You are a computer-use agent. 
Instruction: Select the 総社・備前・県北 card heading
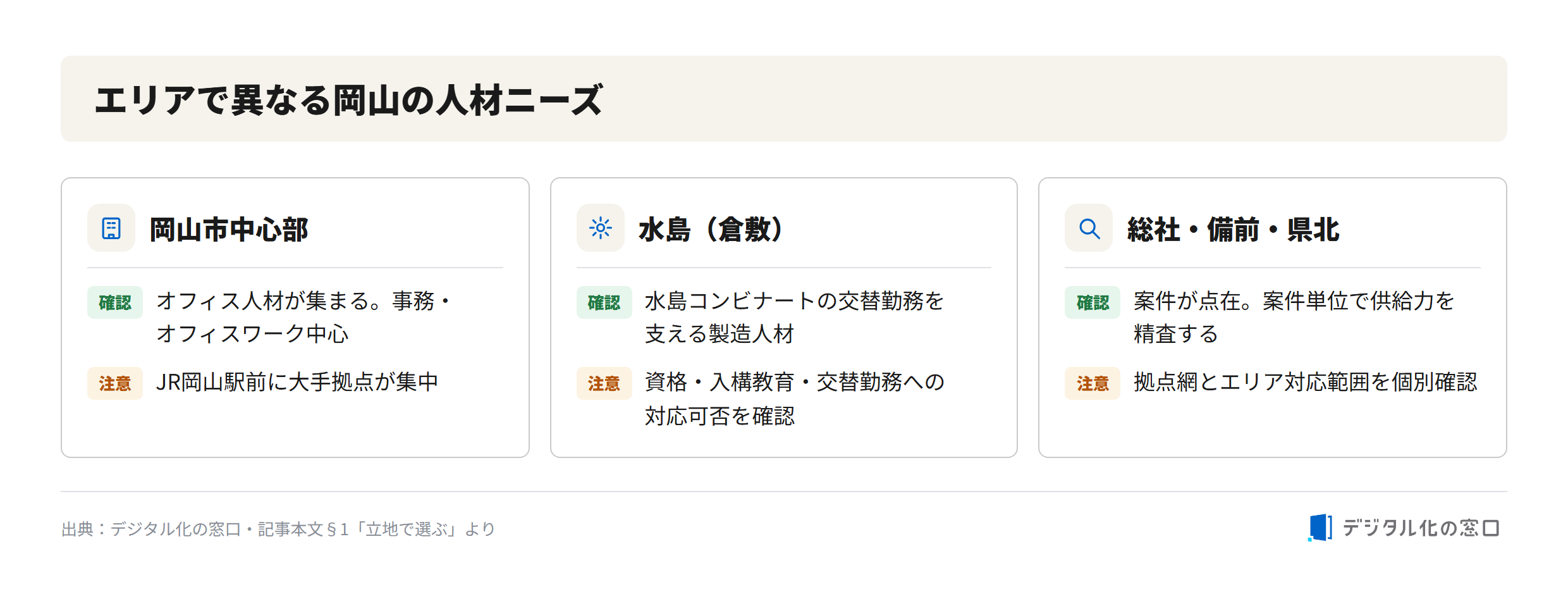pyautogui.click(x=1233, y=229)
